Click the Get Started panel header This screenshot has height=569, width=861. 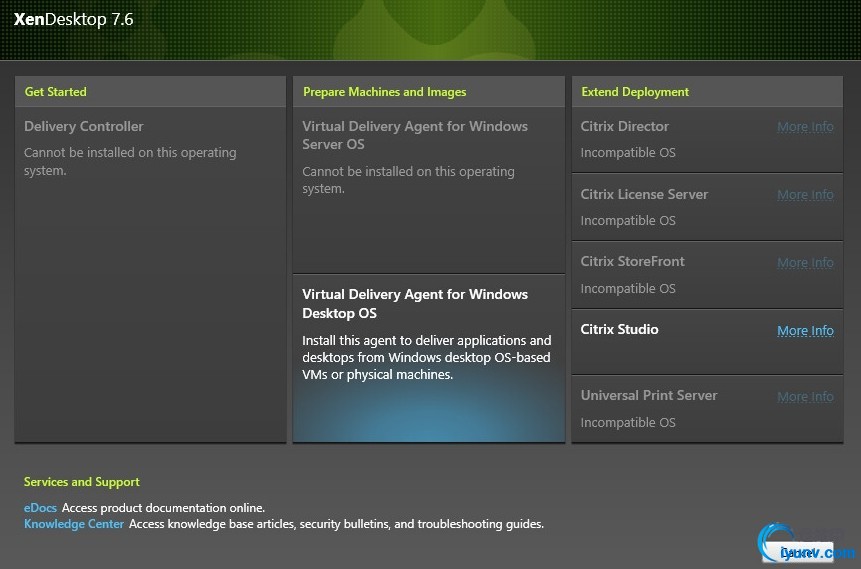tap(150, 92)
